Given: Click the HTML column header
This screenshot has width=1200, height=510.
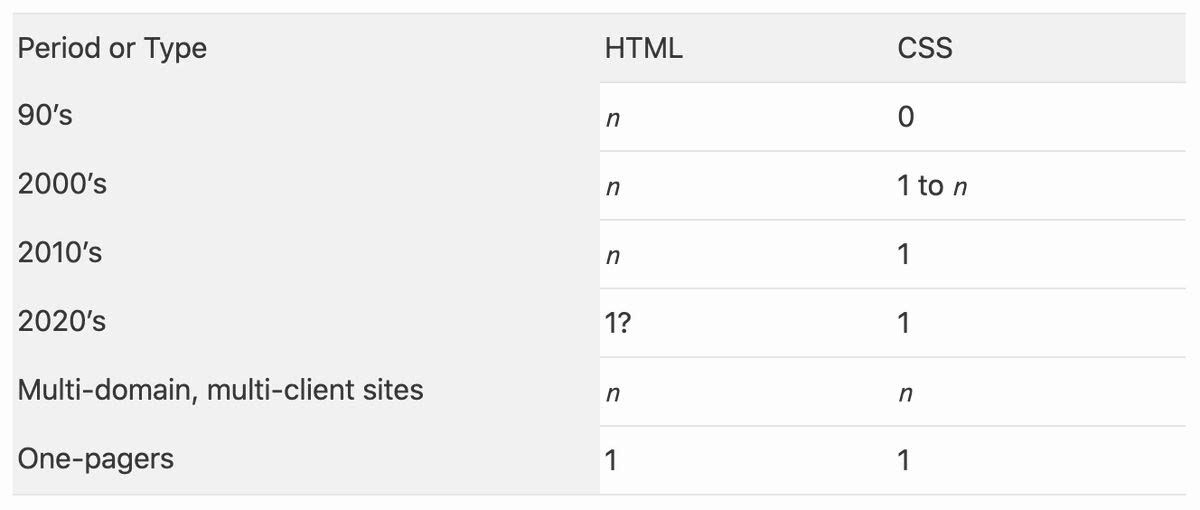Looking at the screenshot, I should (643, 49).
